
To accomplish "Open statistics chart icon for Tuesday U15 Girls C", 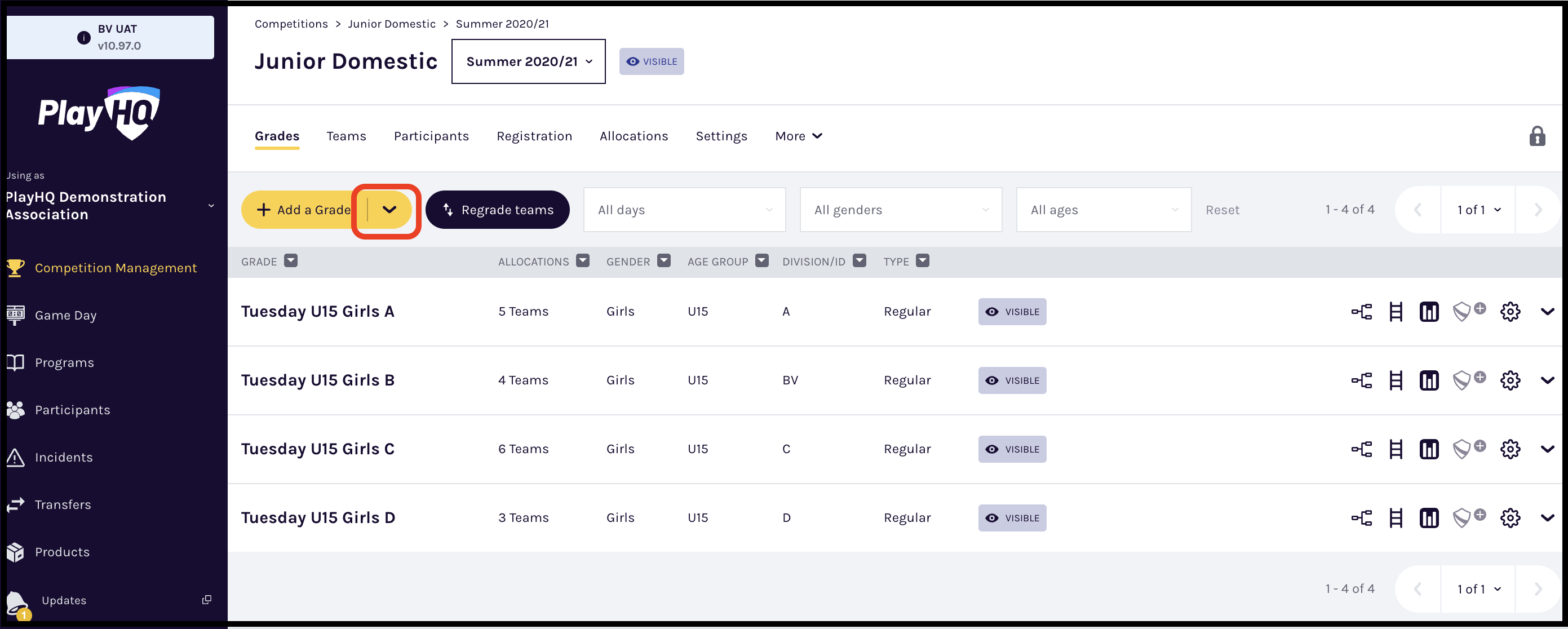I will pyautogui.click(x=1429, y=449).
